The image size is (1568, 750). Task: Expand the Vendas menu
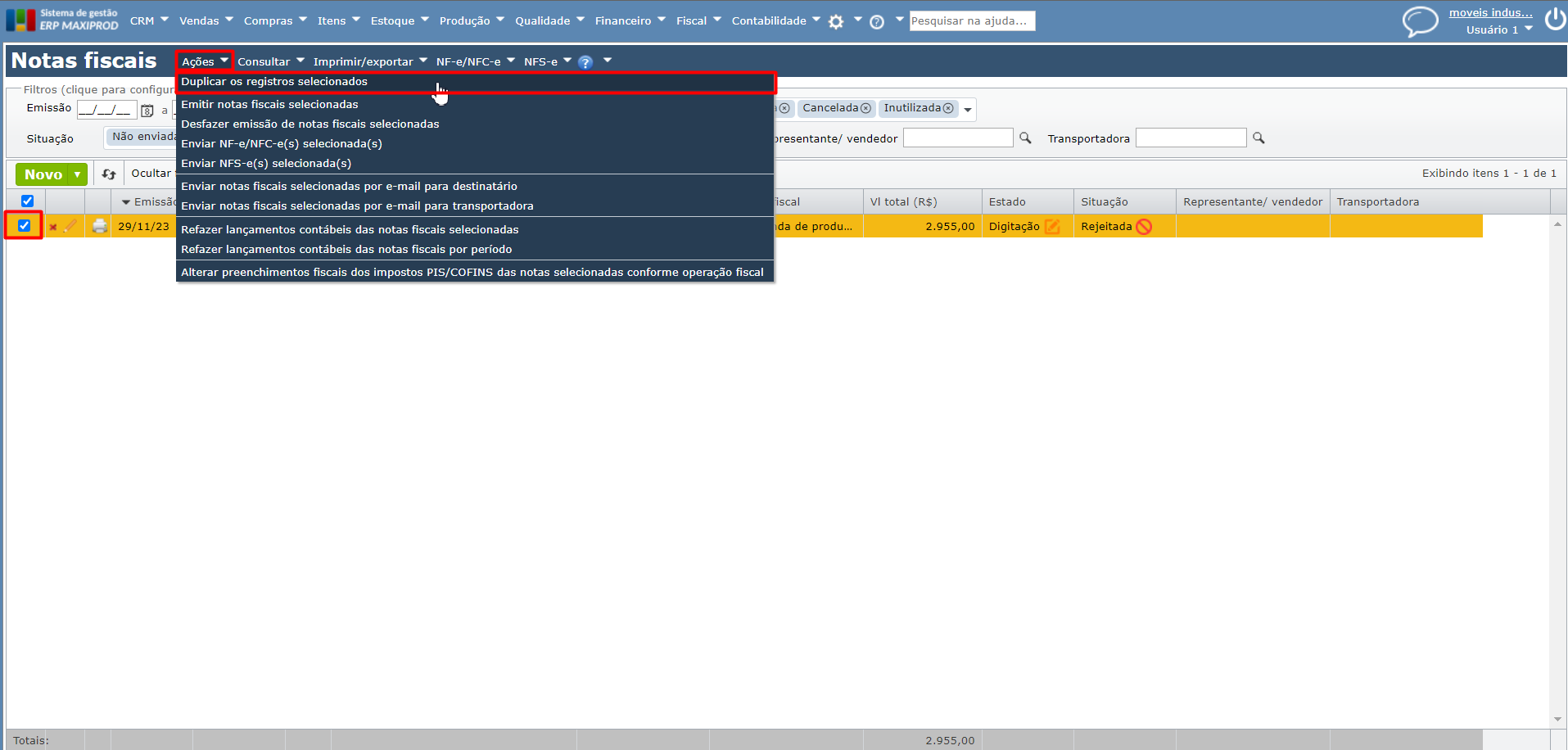click(x=206, y=20)
